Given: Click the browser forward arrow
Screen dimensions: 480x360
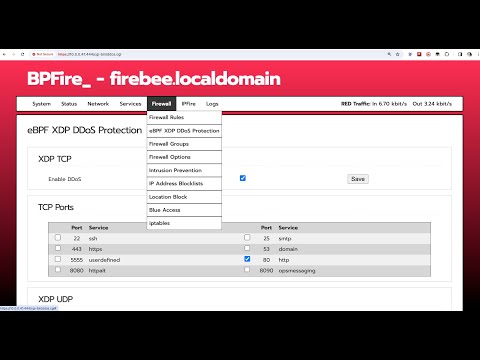Looking at the screenshot, I should [x=13, y=54].
